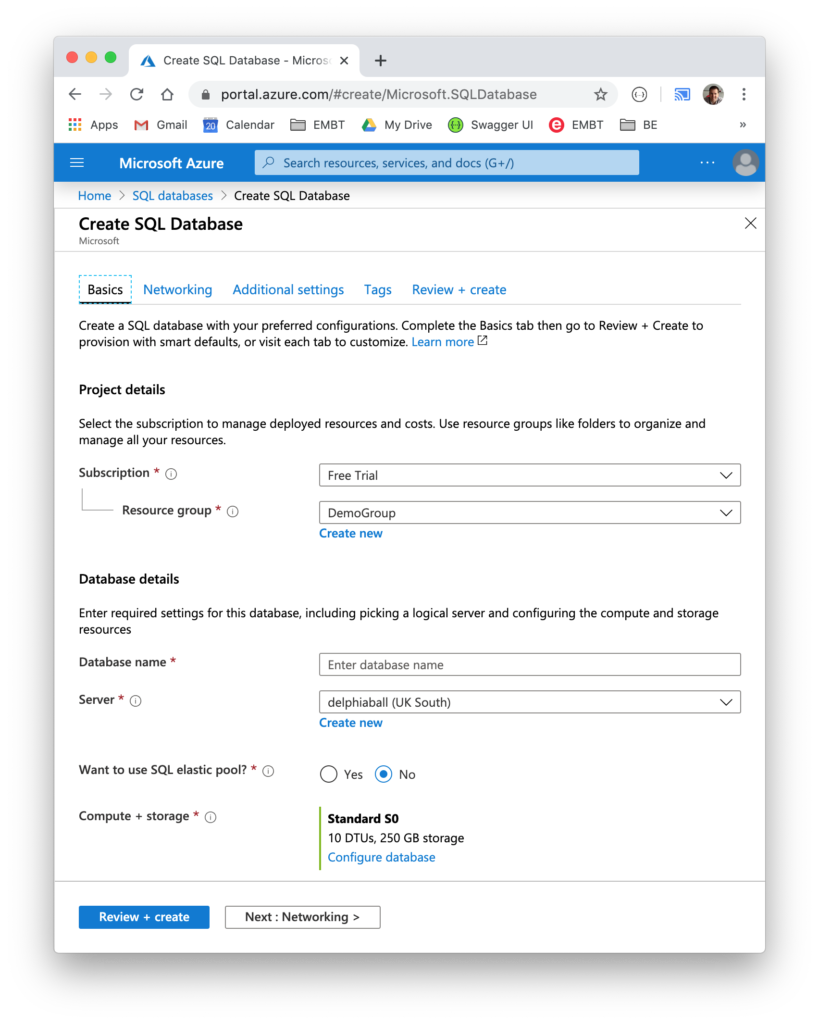The width and height of the screenshot is (819, 1024).
Task: Switch to the Networking tab
Action: tap(178, 289)
